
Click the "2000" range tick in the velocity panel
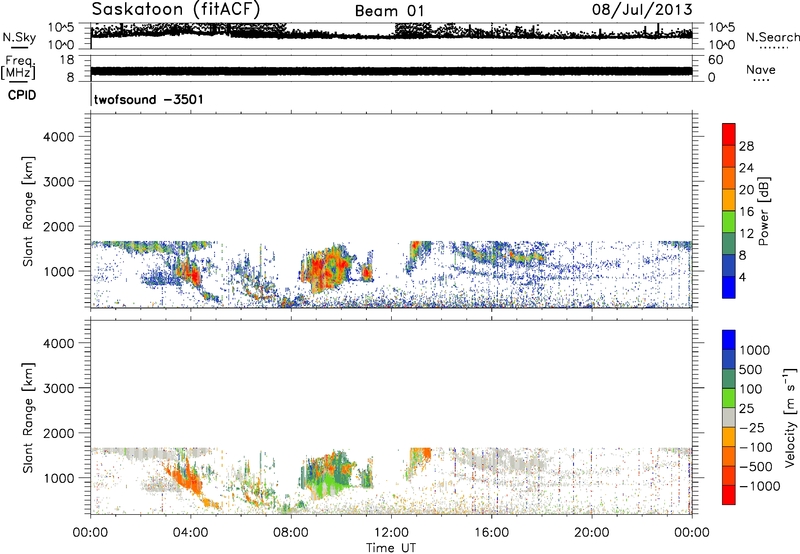(x=58, y=433)
